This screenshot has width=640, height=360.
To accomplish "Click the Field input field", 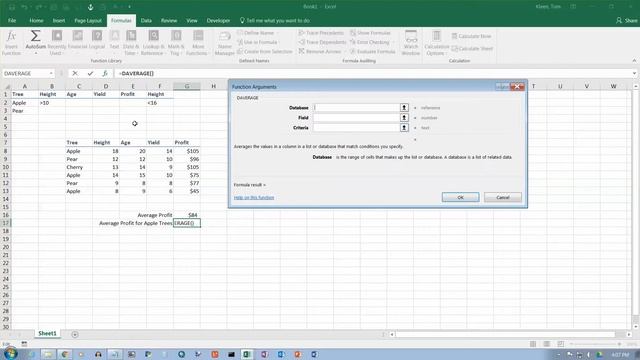I will tap(356, 118).
